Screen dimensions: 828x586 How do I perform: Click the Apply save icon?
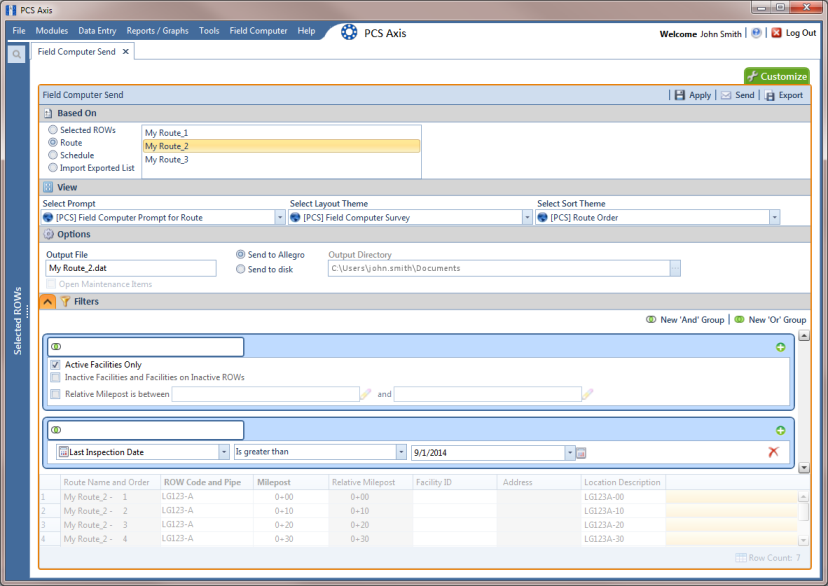click(680, 95)
